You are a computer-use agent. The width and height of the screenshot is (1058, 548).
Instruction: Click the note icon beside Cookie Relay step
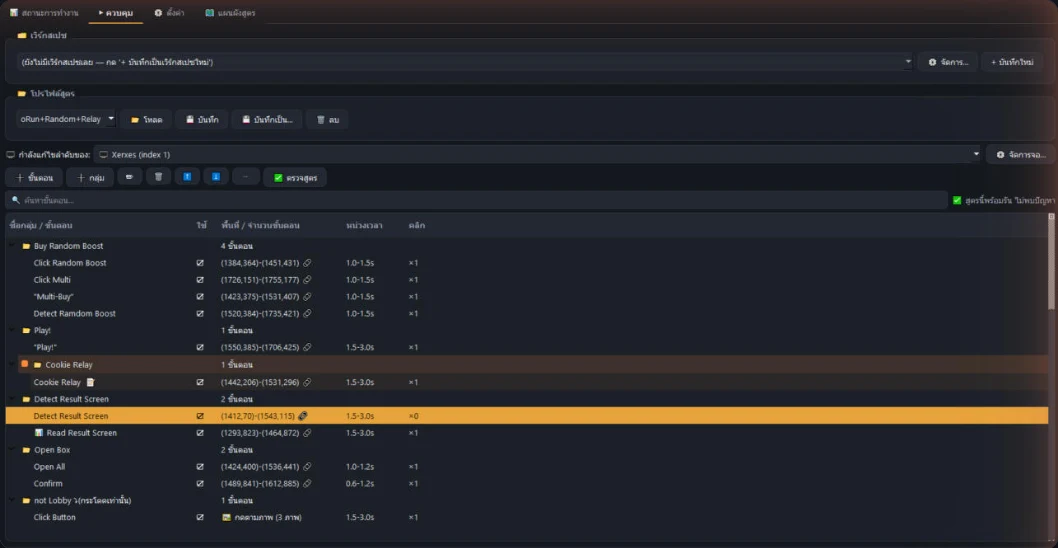coord(90,382)
